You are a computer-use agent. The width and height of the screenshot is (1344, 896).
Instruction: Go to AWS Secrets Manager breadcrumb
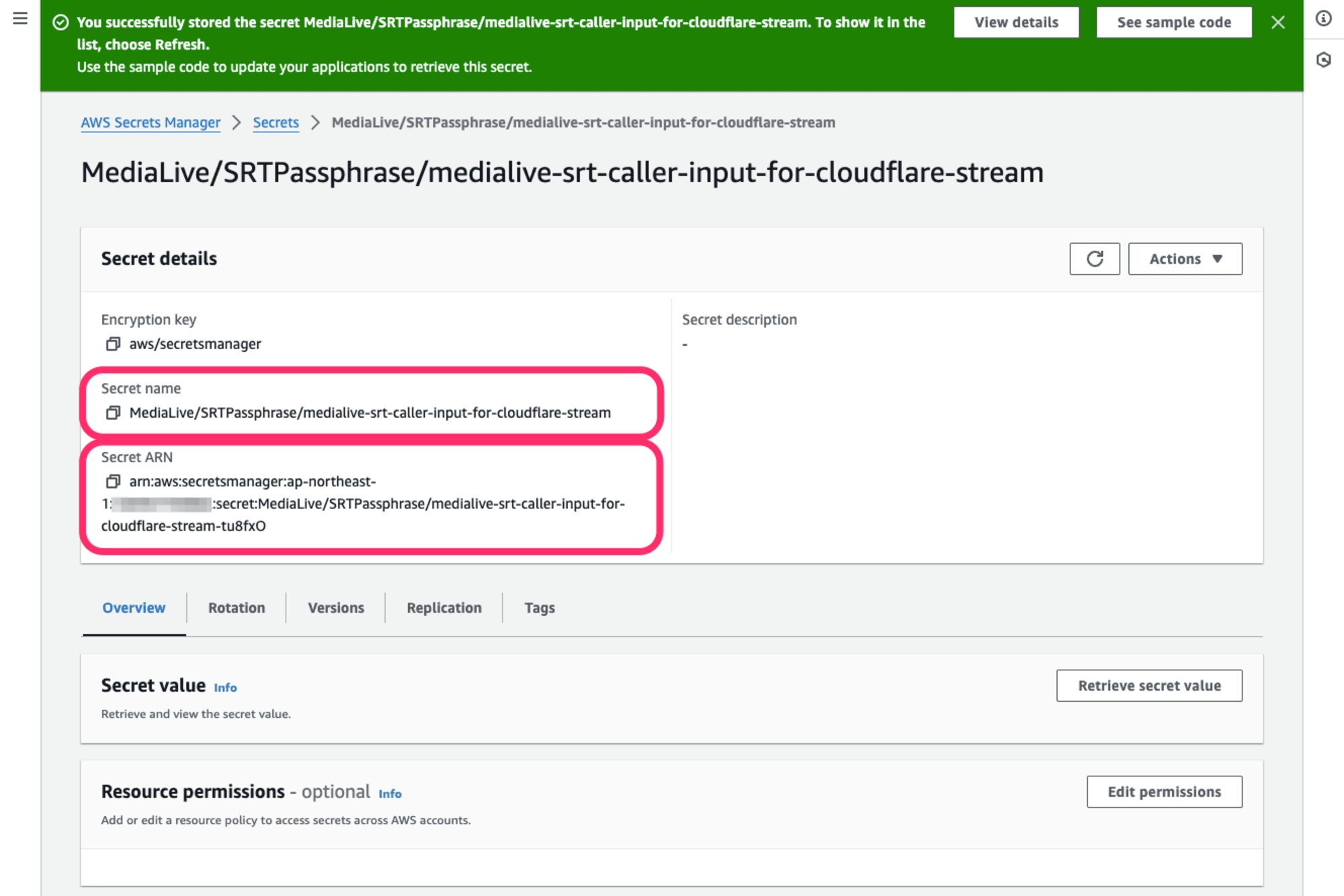tap(151, 122)
